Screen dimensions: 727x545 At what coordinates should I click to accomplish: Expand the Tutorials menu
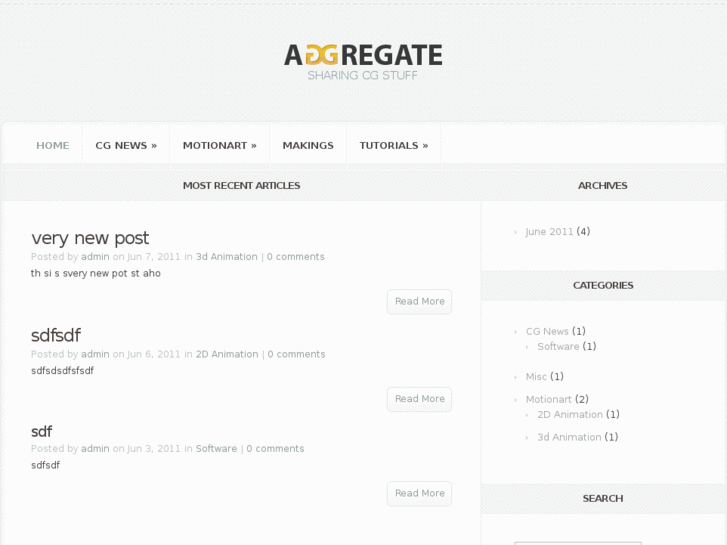point(394,146)
